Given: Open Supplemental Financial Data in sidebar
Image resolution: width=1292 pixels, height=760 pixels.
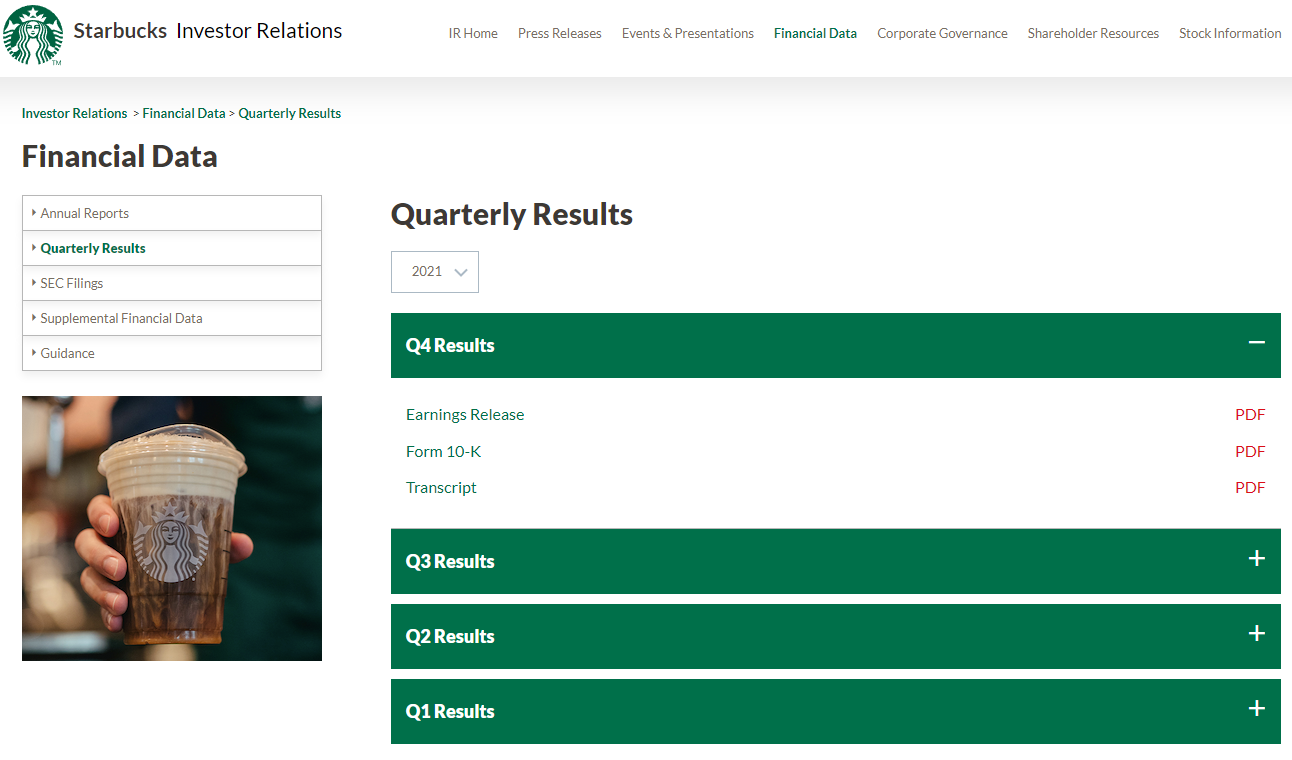Looking at the screenshot, I should (172, 318).
